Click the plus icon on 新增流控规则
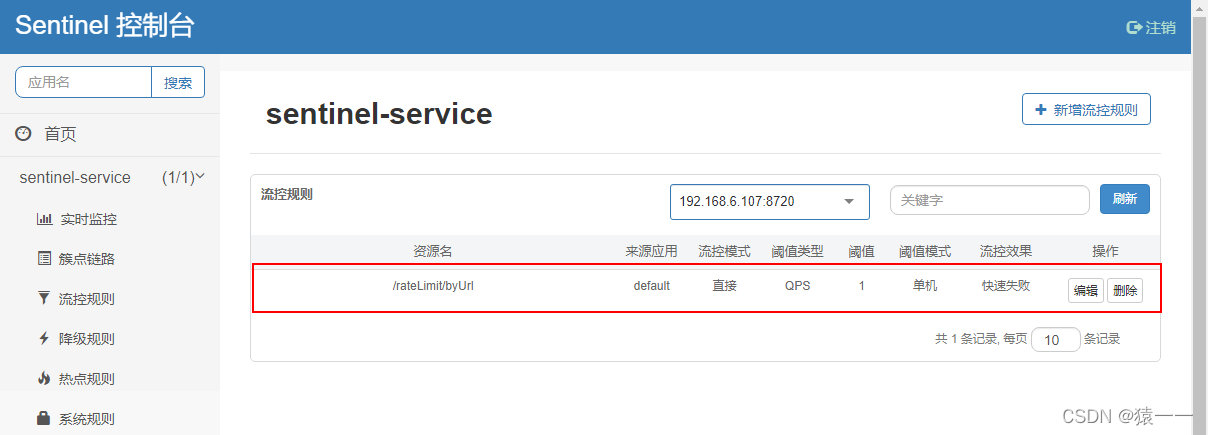 coord(1041,110)
